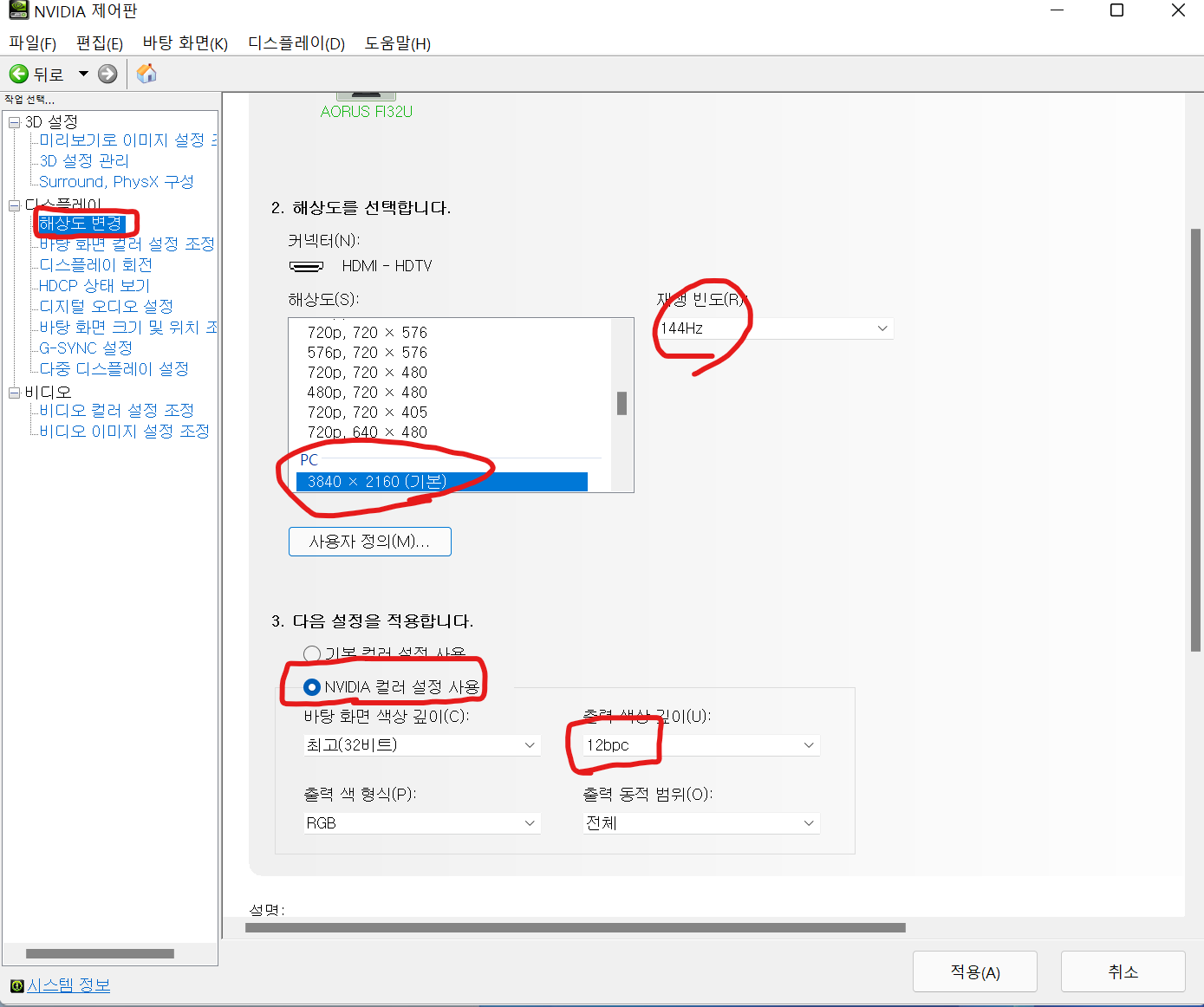Select 기본 컬러 설정 사용 radio button
The width and height of the screenshot is (1204, 1007).
pyautogui.click(x=312, y=653)
